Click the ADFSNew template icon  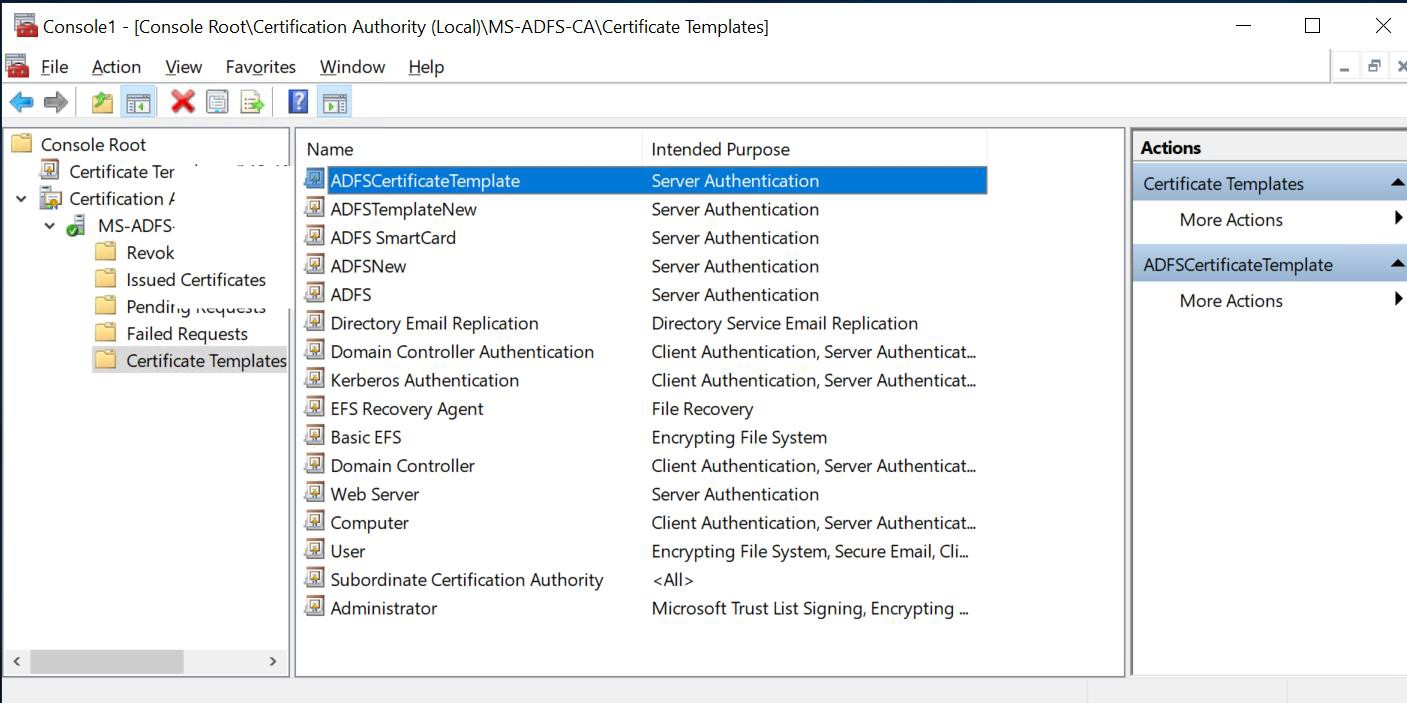315,266
